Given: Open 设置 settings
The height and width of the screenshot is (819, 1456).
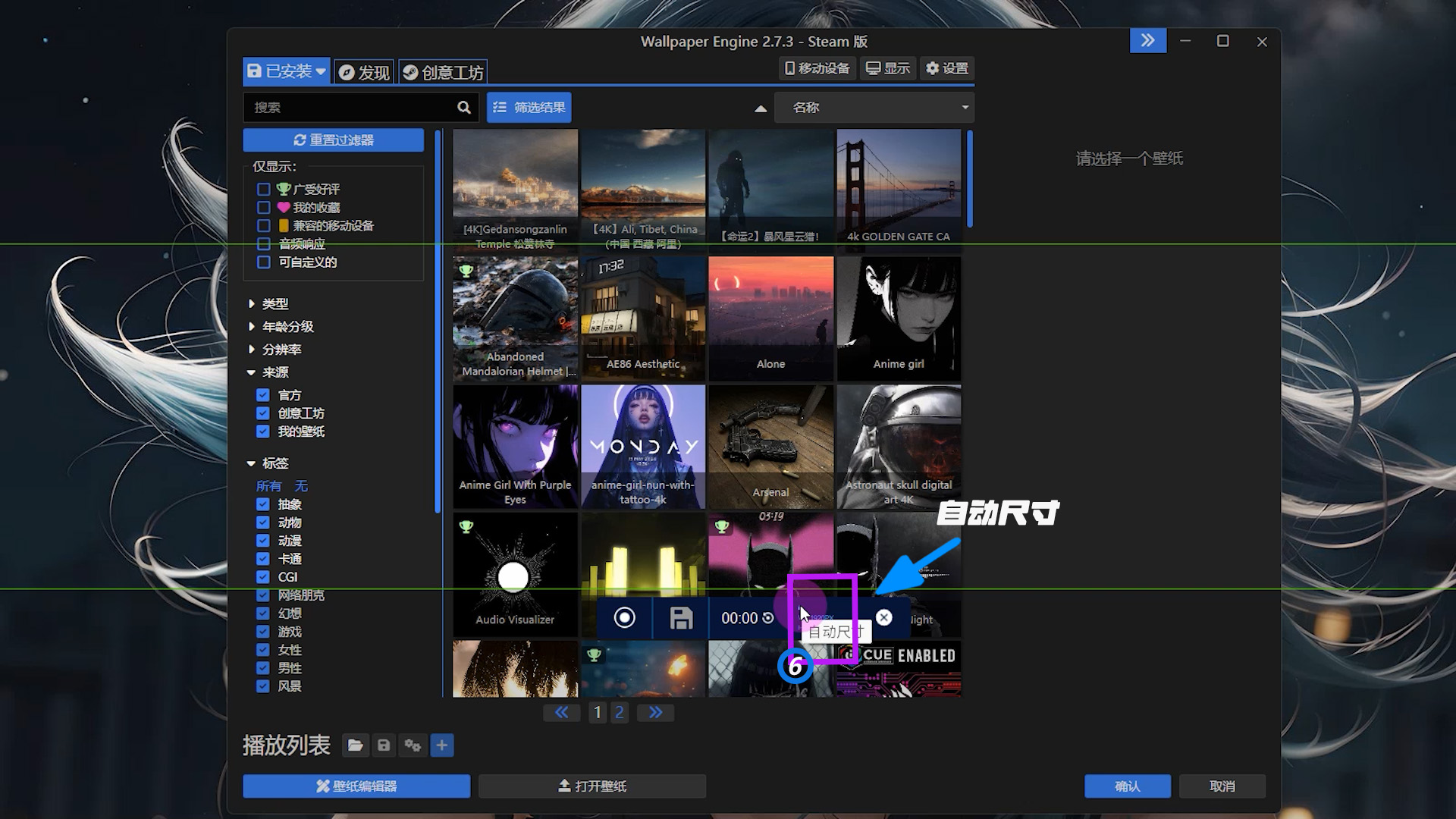Looking at the screenshot, I should 948,68.
